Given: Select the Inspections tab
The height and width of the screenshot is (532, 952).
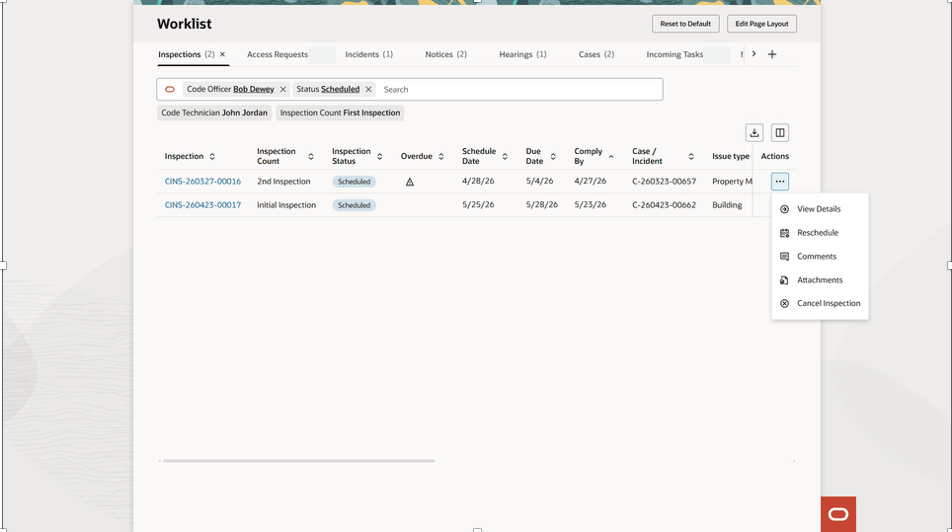Looking at the screenshot, I should pyautogui.click(x=186, y=54).
